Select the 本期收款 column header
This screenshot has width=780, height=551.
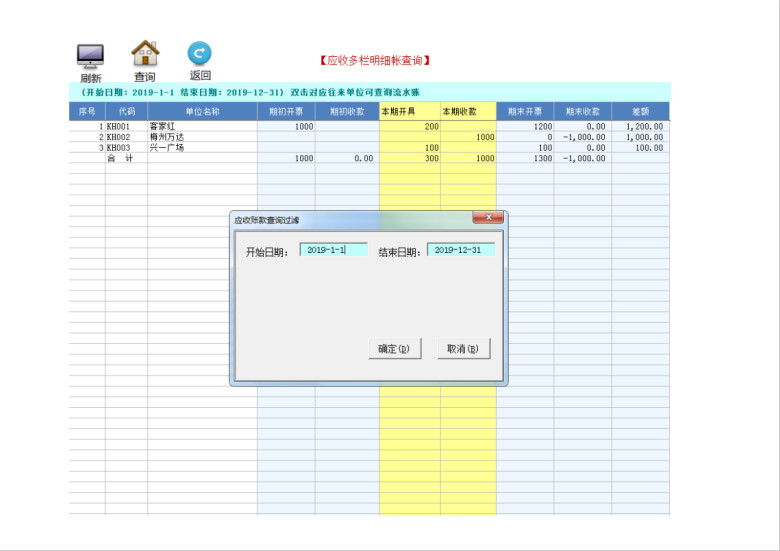468,111
